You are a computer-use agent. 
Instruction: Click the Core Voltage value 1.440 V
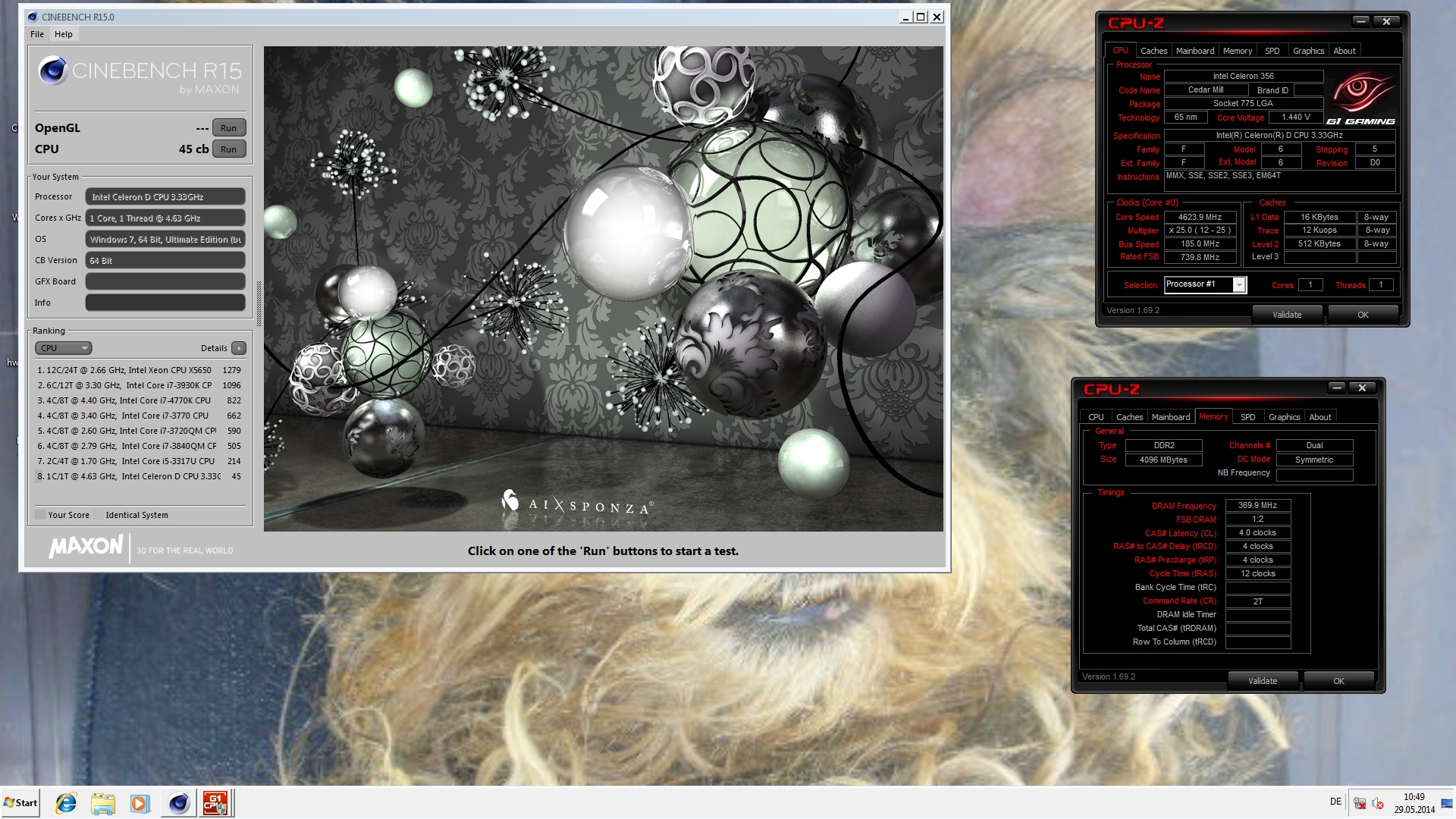(1296, 118)
